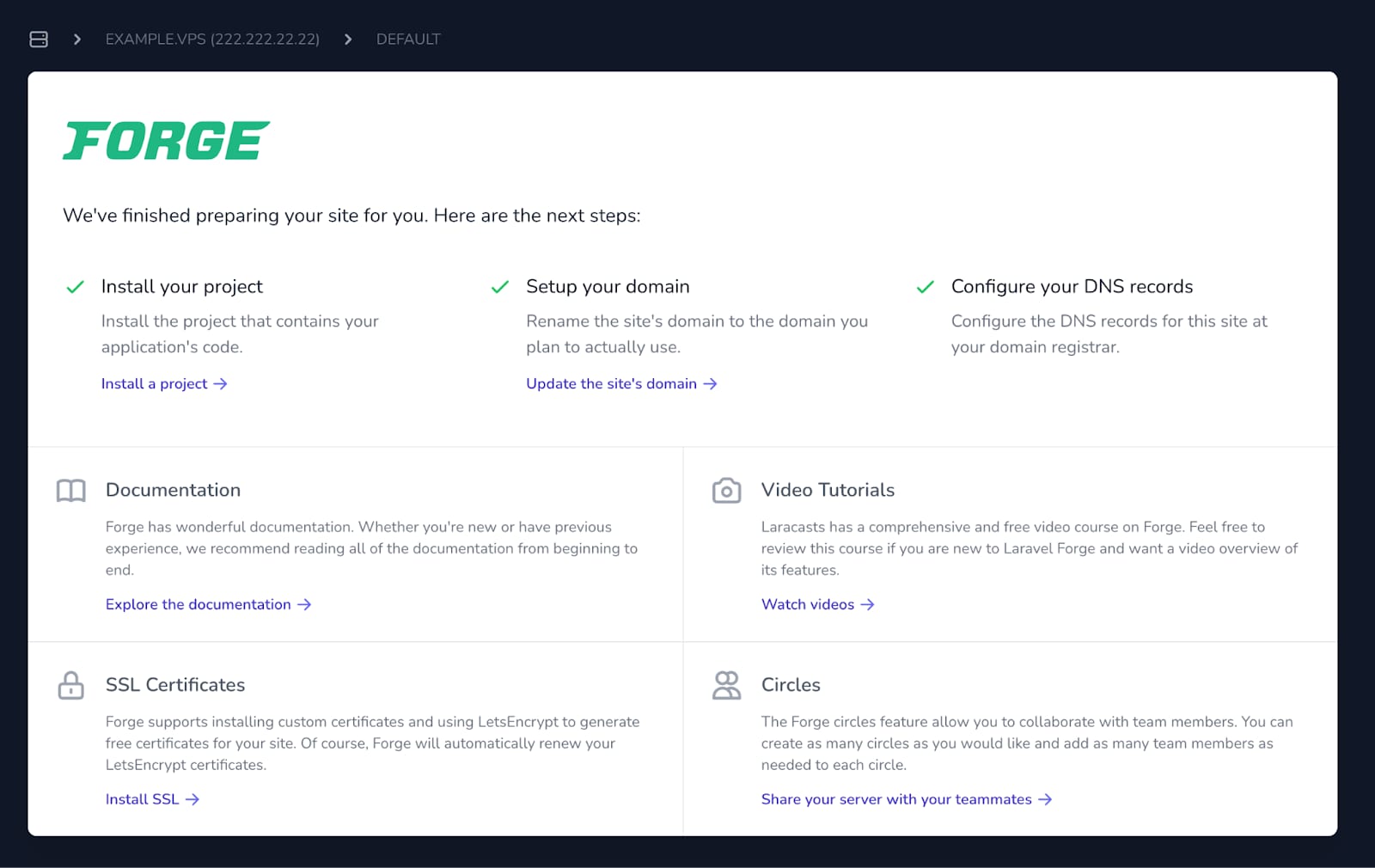Open EXAMPLE.VPS server breadcrumb

point(212,40)
